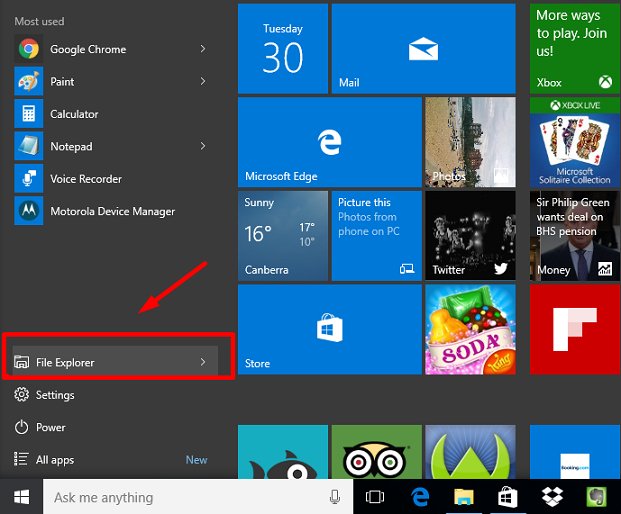621x514 pixels.
Task: Open Google Chrome from Most used
Action: tap(87, 49)
